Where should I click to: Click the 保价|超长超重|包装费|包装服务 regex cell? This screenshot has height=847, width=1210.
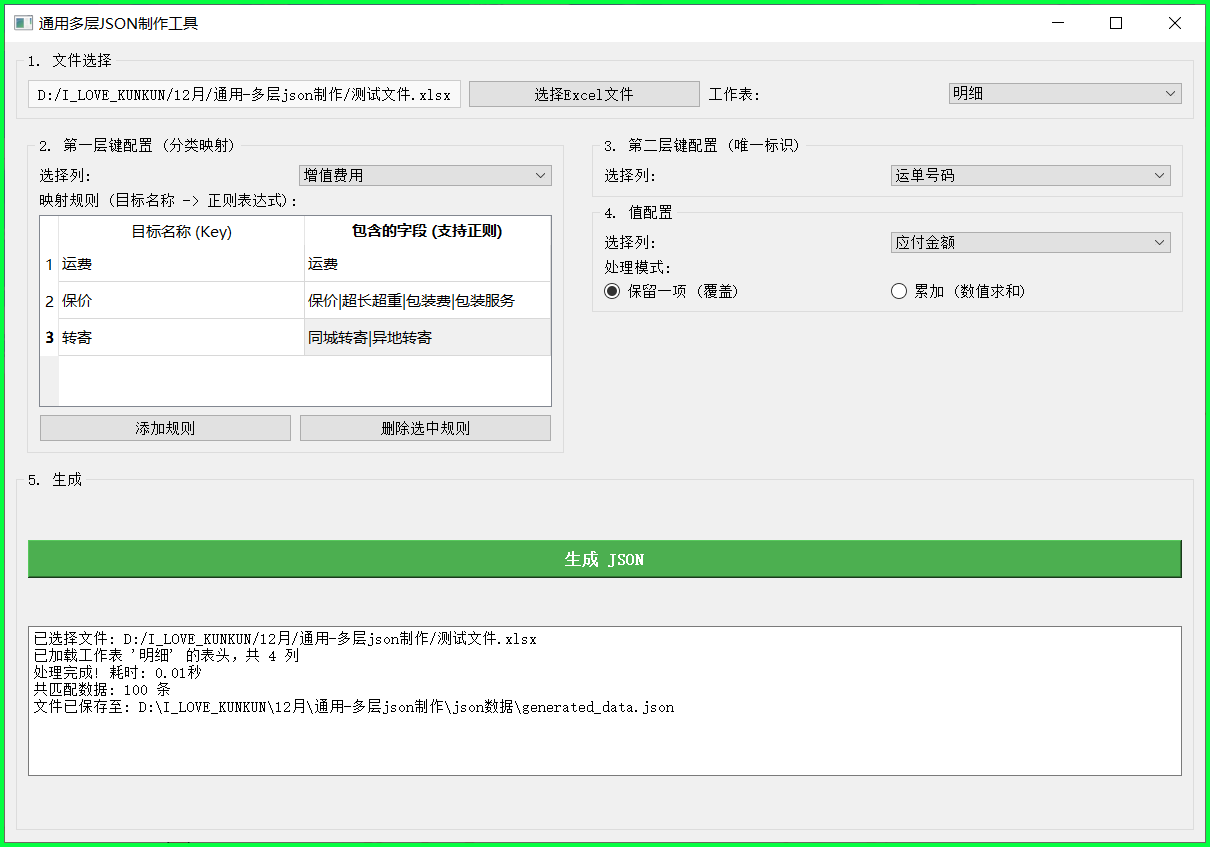point(427,301)
